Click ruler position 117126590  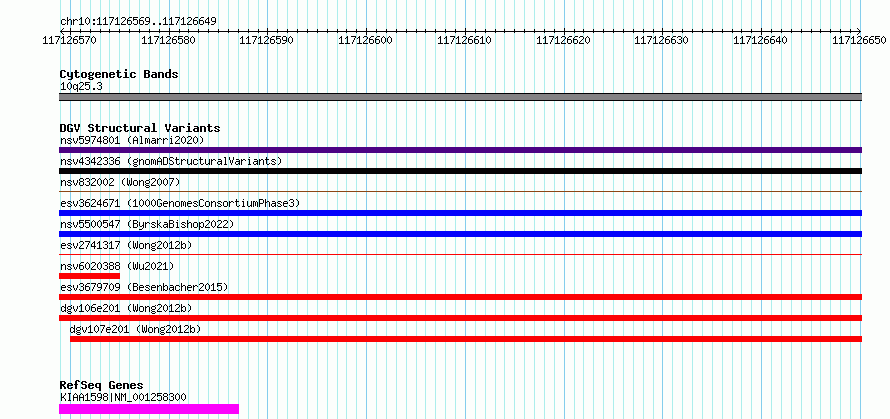267,40
